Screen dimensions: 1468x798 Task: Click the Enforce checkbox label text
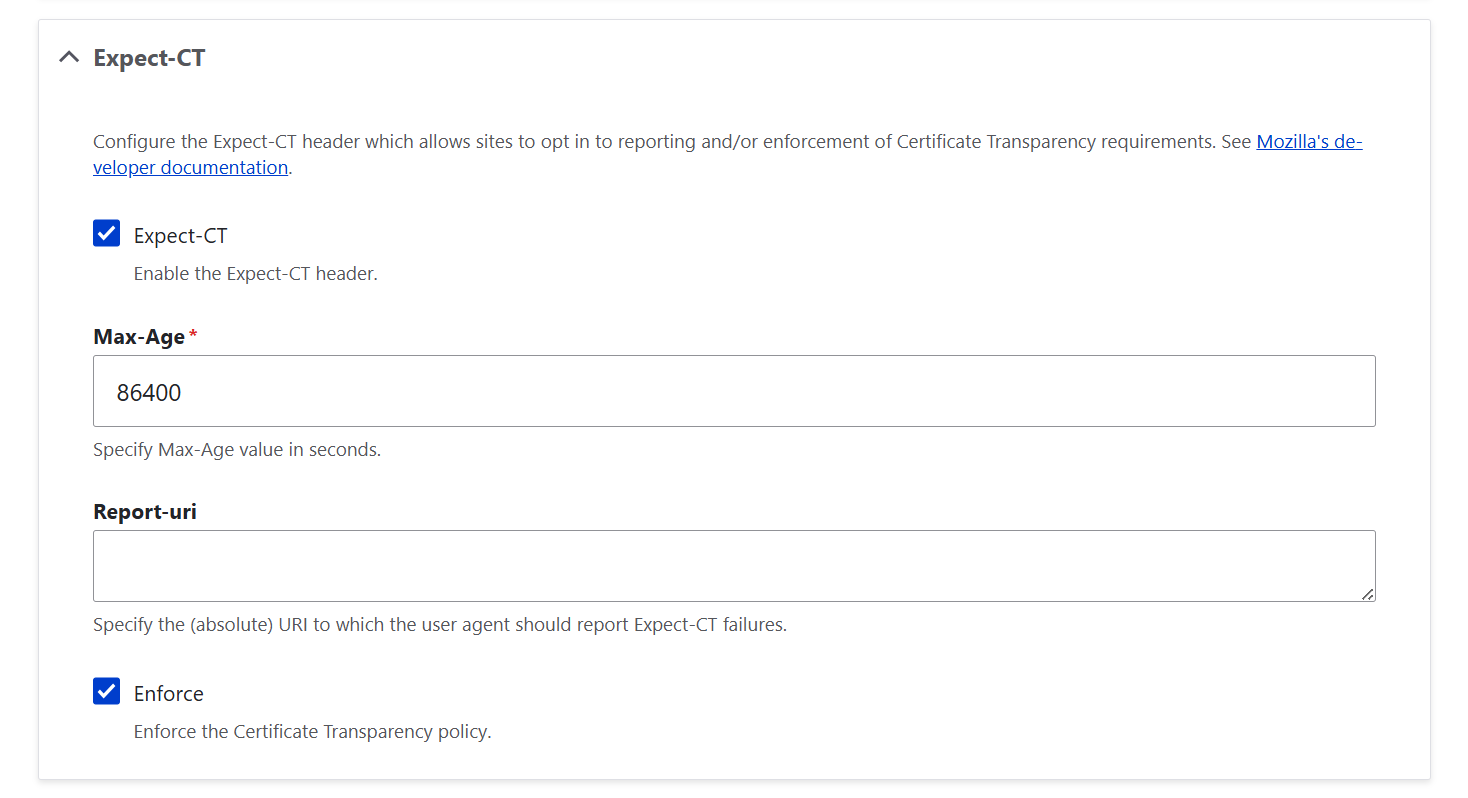pos(169,691)
